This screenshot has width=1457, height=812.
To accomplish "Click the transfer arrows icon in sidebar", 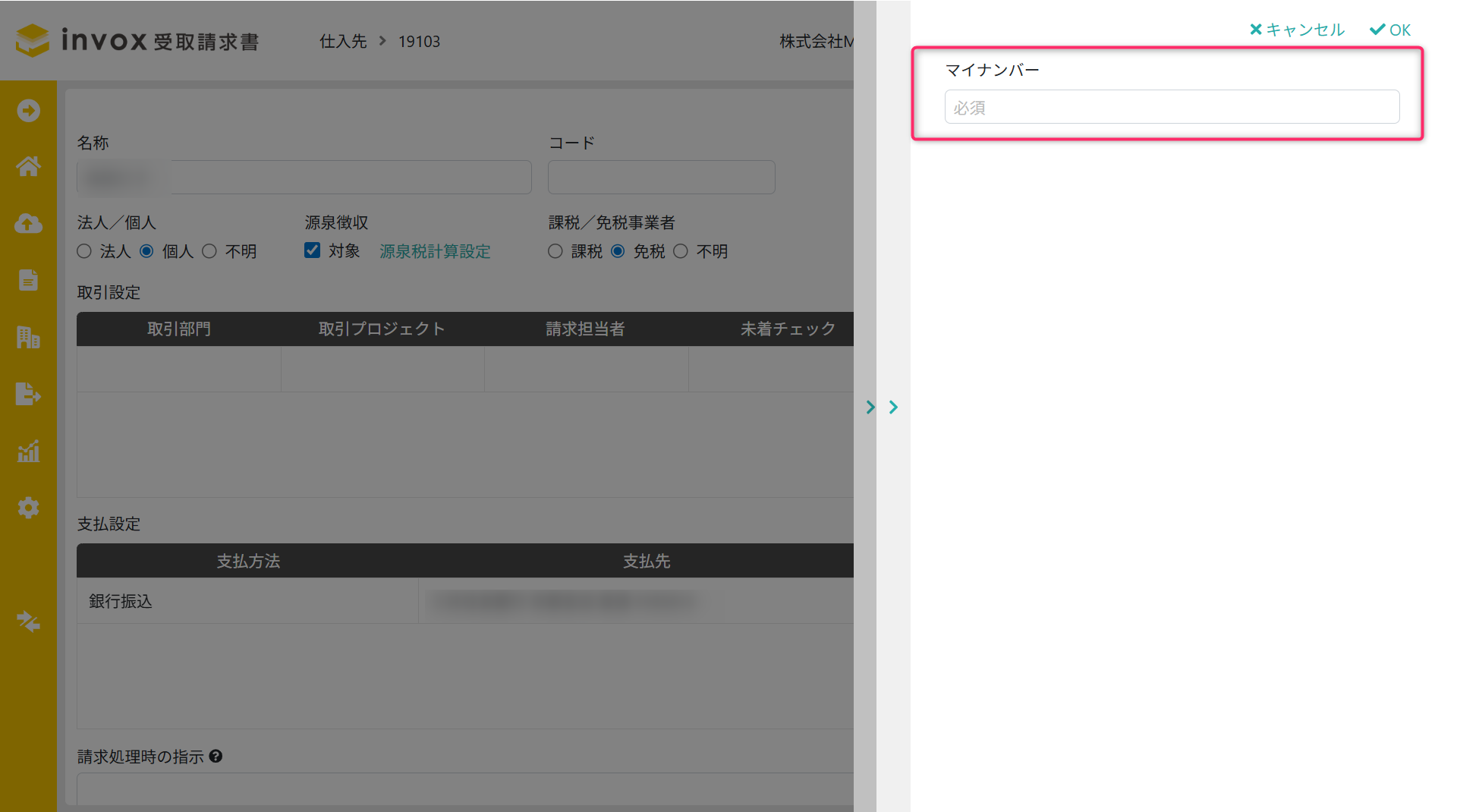I will coord(28,622).
